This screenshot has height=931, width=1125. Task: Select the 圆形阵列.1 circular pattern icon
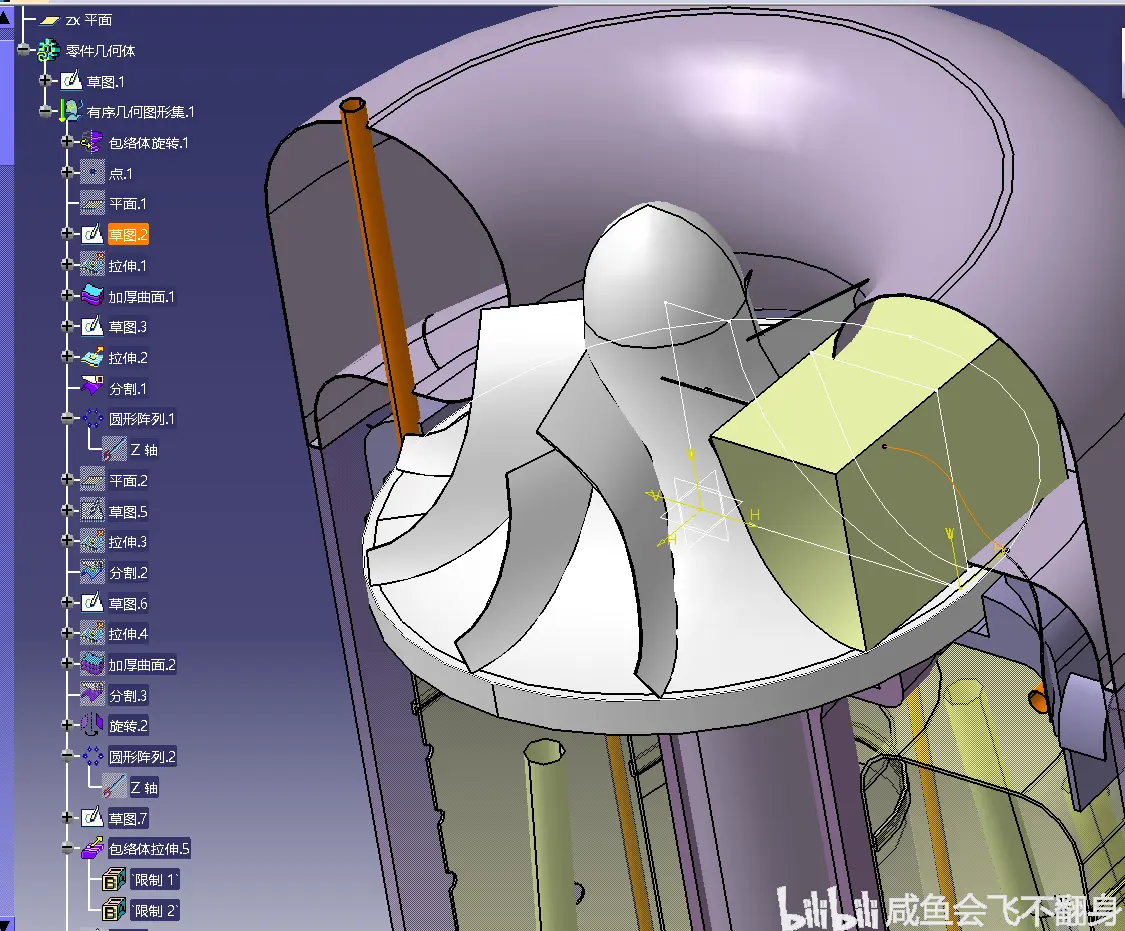click(92, 419)
